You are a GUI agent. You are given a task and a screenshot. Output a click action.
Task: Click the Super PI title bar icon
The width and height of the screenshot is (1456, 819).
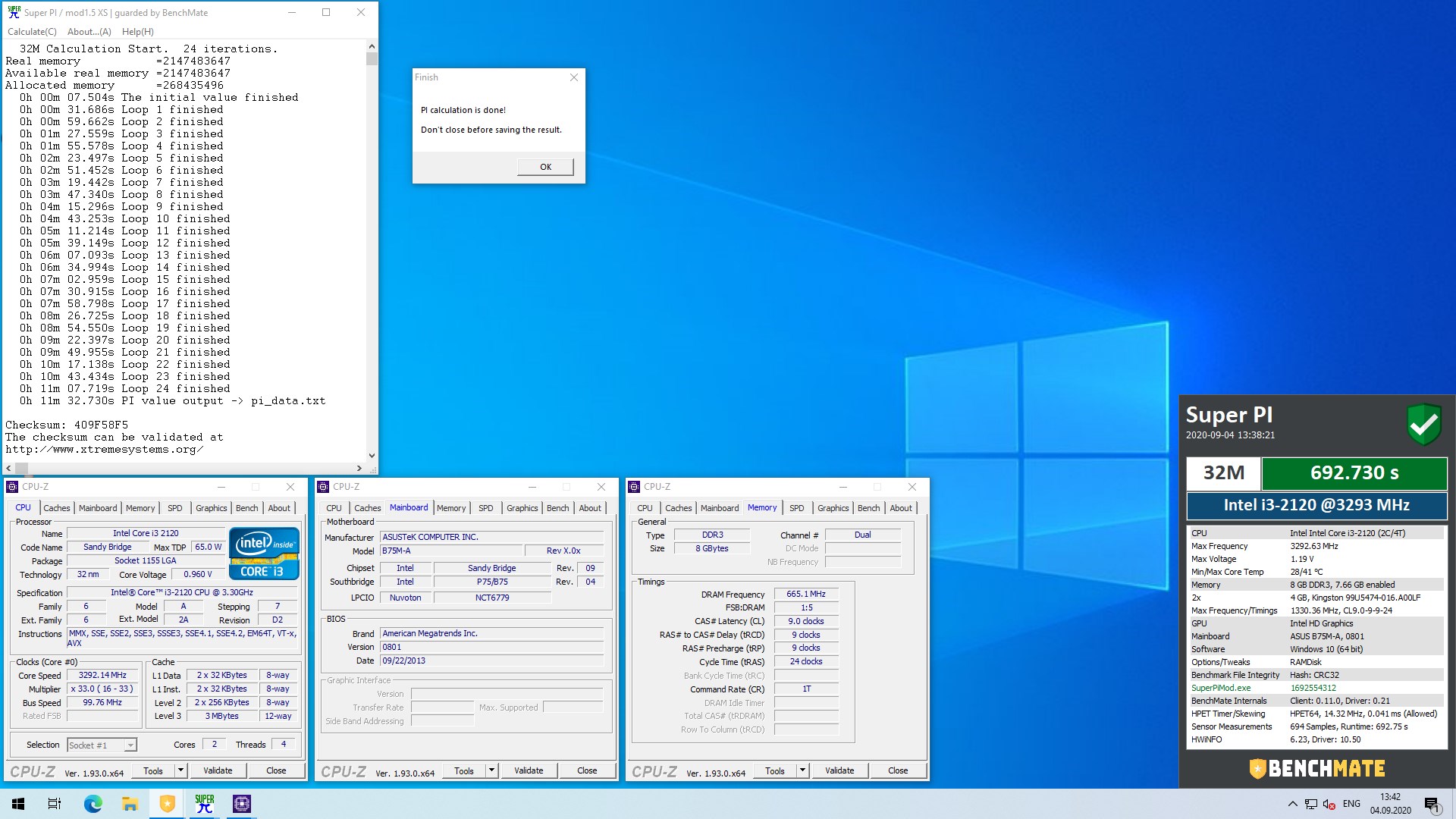point(14,12)
